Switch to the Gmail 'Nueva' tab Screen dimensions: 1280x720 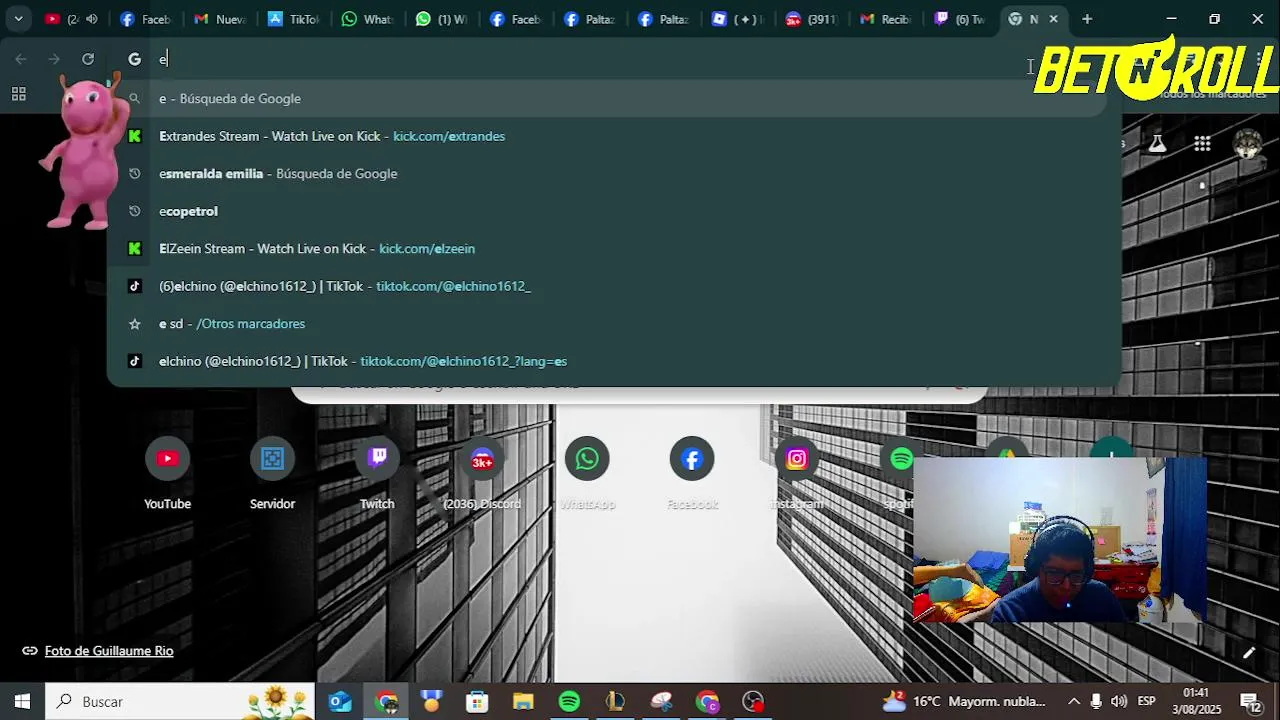(219, 19)
